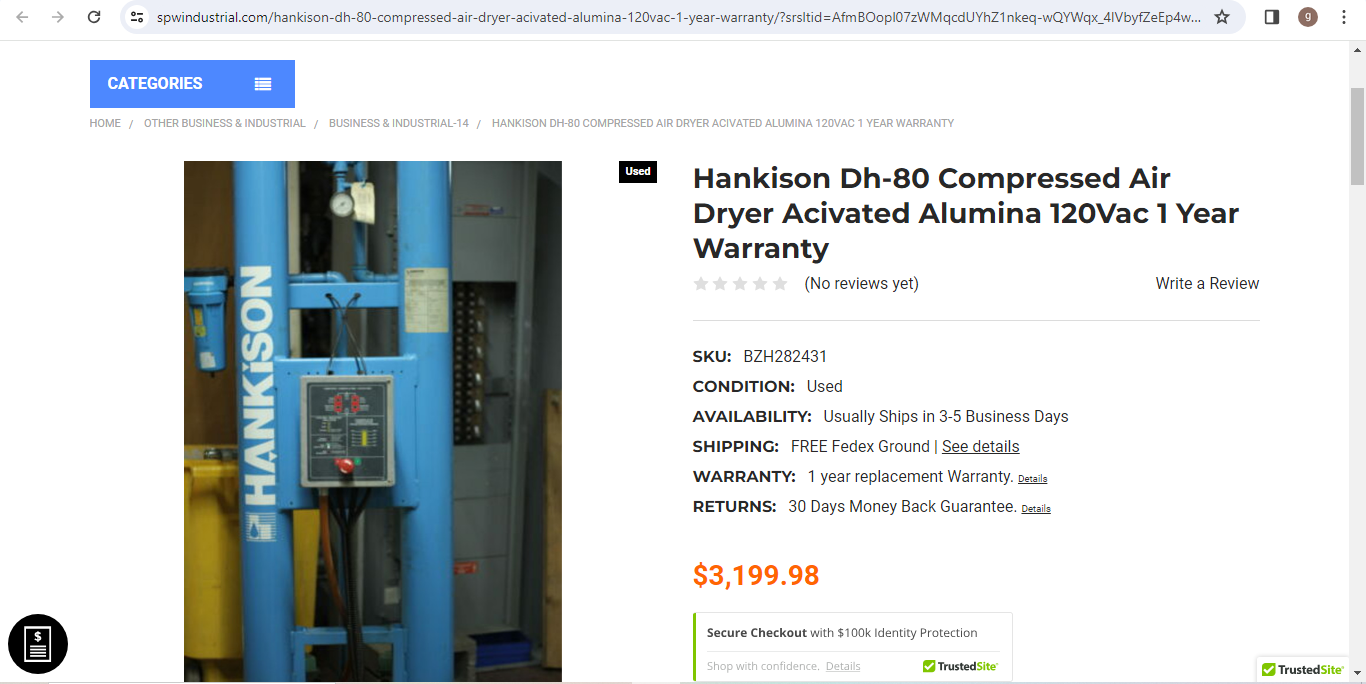Click the TrustedSite badge in the corner

(1302, 670)
